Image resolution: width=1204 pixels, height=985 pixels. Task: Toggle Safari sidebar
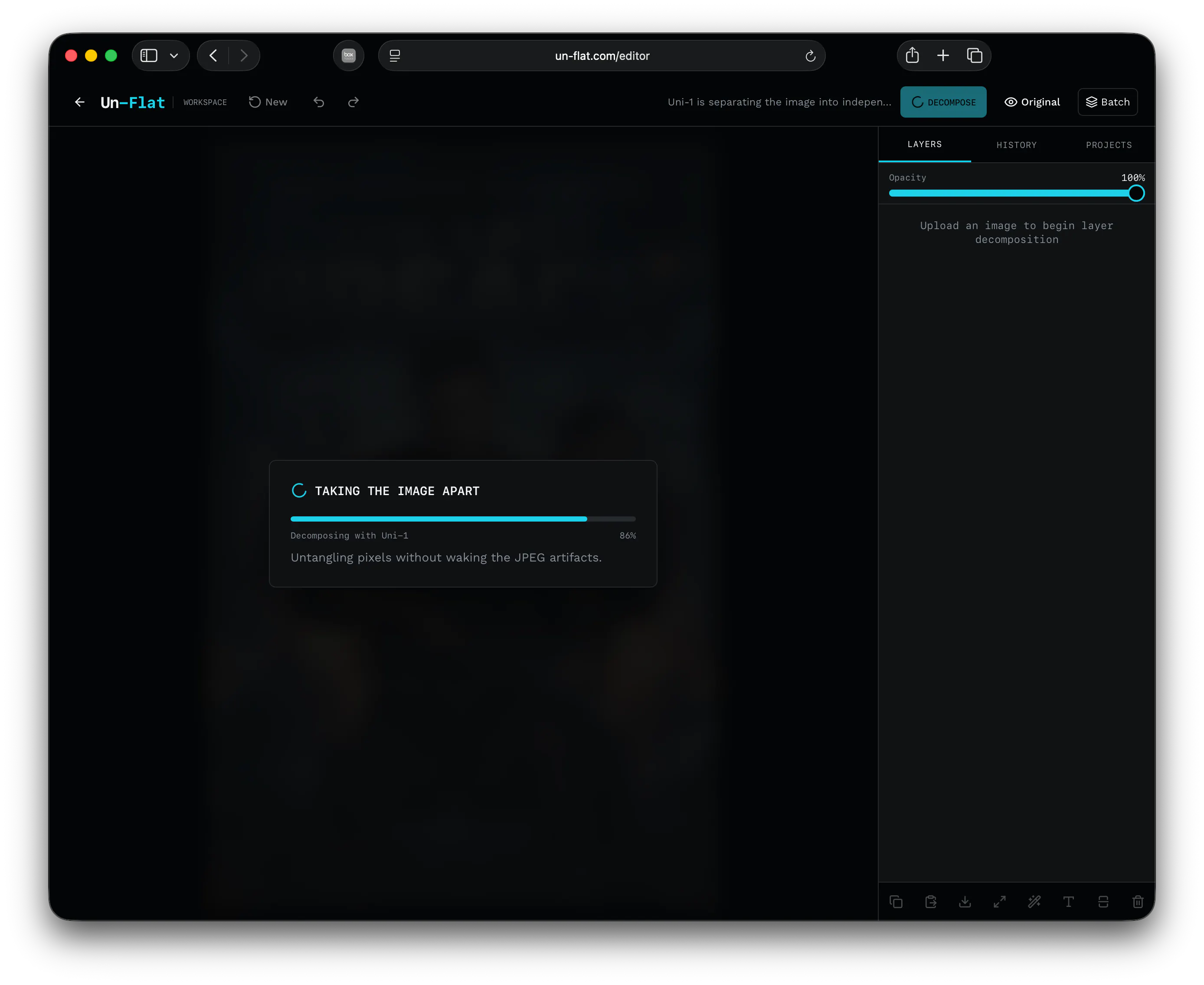149,56
